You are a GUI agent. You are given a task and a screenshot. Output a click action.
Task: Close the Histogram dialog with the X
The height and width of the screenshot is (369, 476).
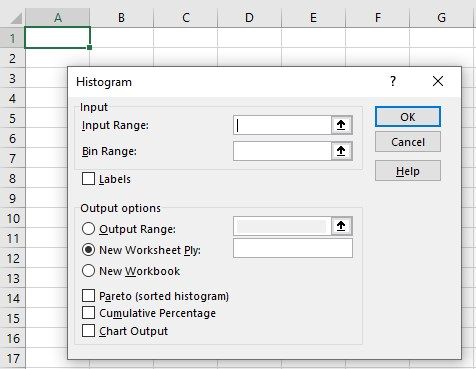tap(438, 81)
